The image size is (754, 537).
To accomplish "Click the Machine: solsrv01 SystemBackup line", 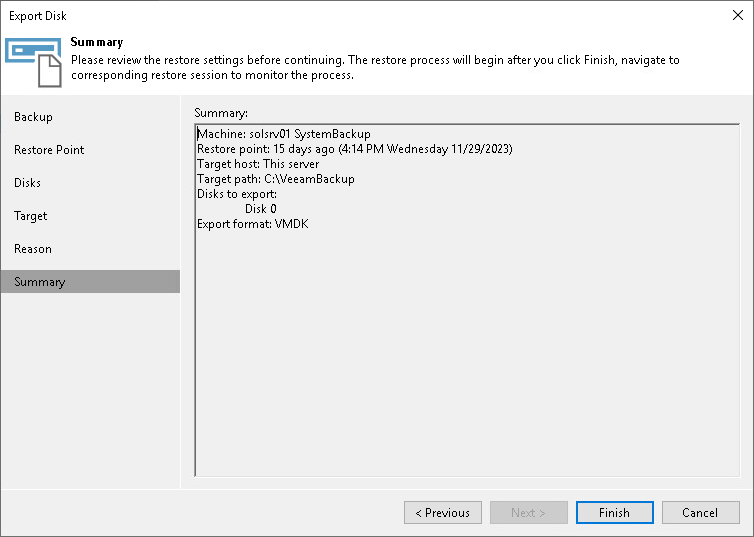I will tap(284, 134).
